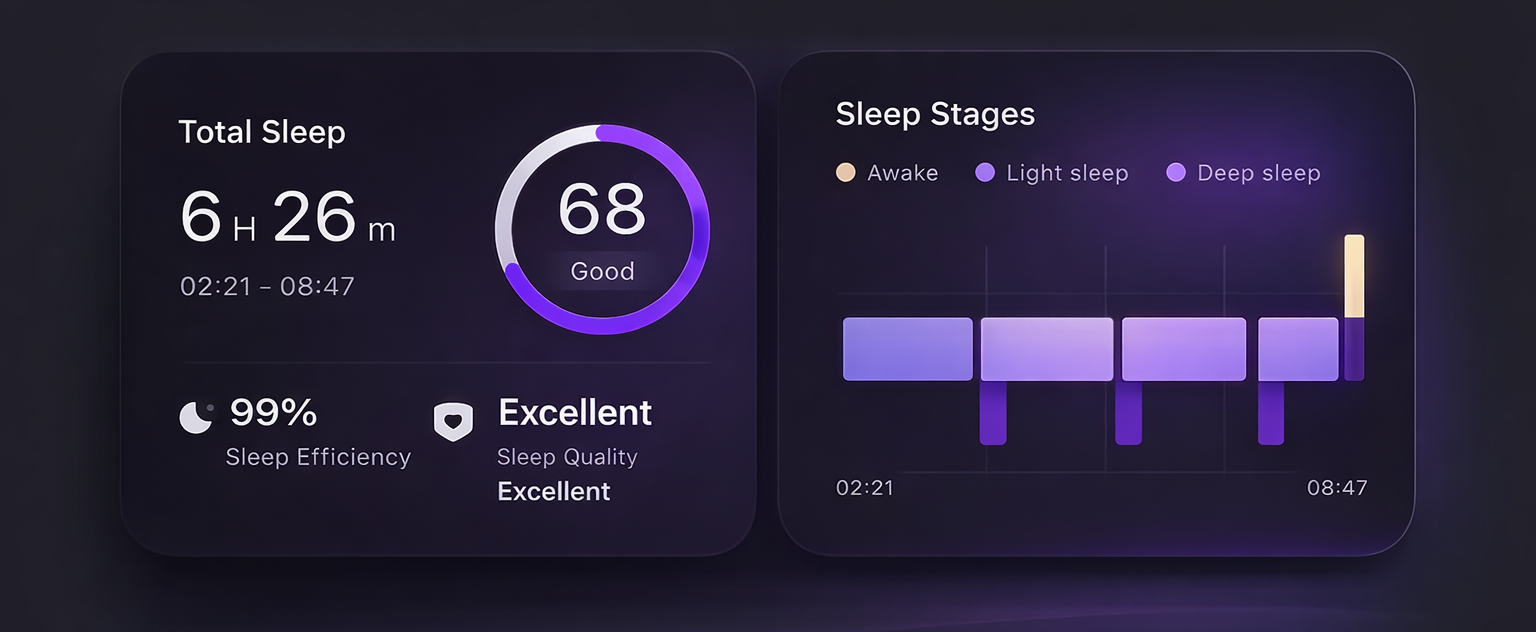1536x632 pixels.
Task: Click the Awake legend color dot
Action: coord(846,173)
